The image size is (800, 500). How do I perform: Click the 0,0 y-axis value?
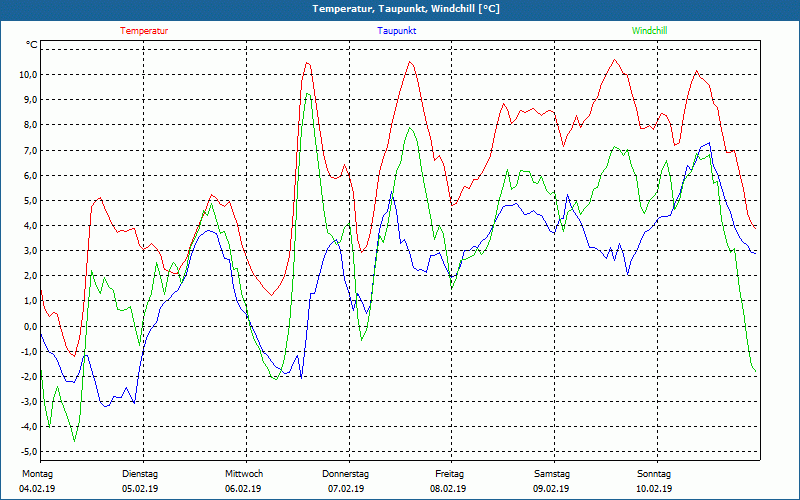pyautogui.click(x=30, y=327)
